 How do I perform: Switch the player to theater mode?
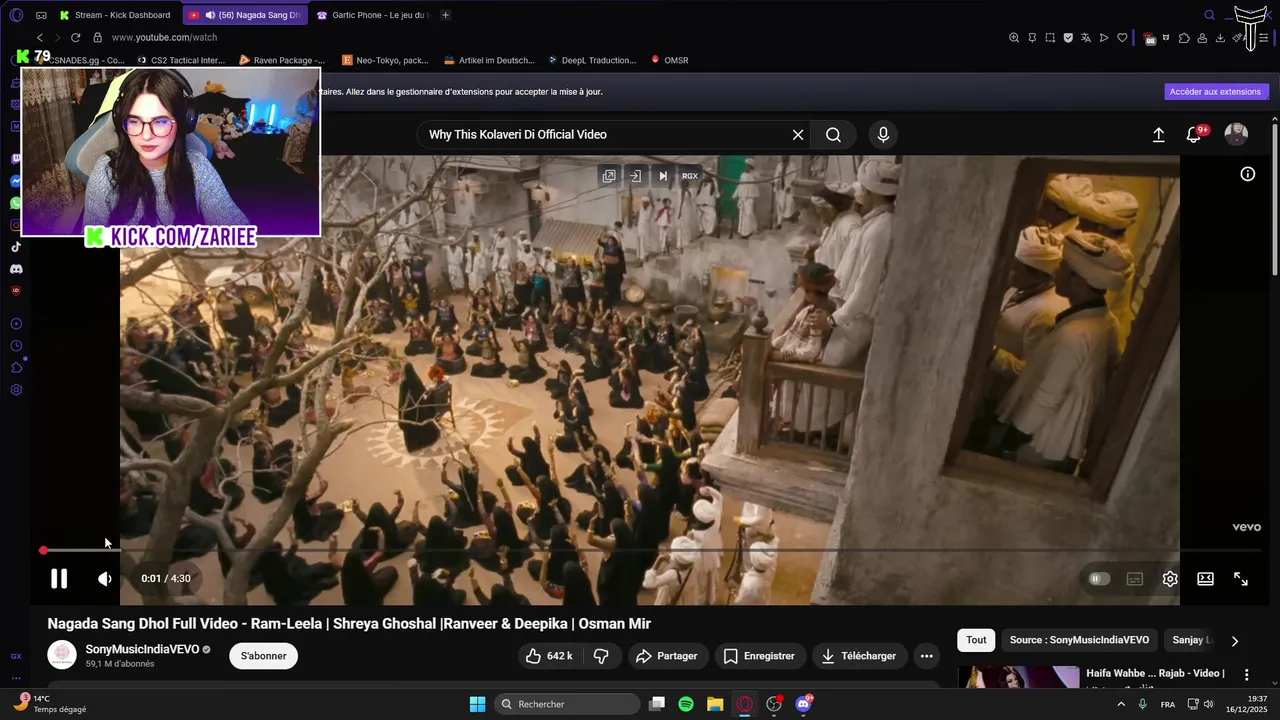tap(1206, 579)
